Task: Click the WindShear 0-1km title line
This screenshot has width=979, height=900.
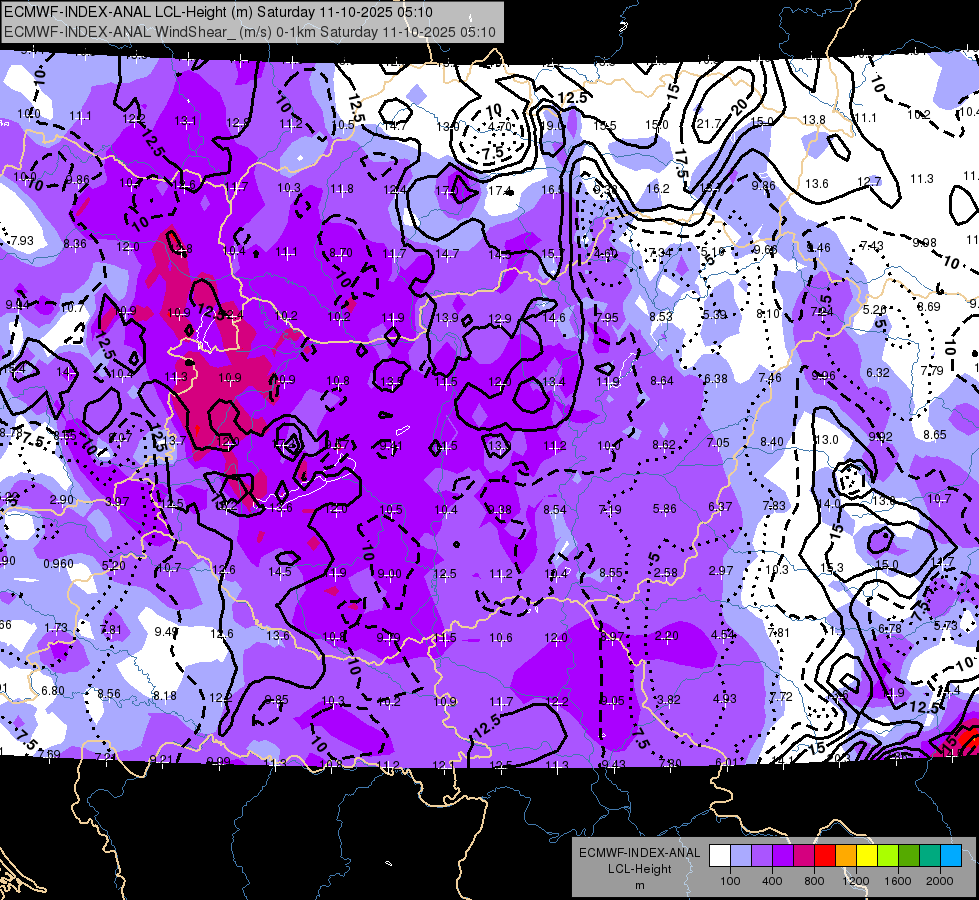Action: (250, 32)
